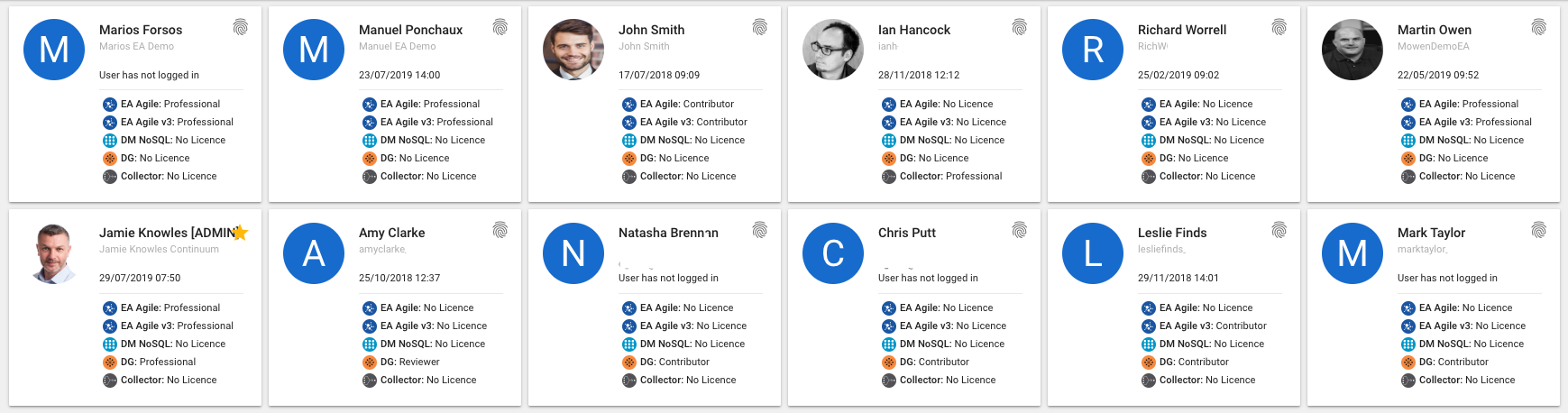
Task: Click the admin star beside Jamie Knowles
Action: point(241,233)
